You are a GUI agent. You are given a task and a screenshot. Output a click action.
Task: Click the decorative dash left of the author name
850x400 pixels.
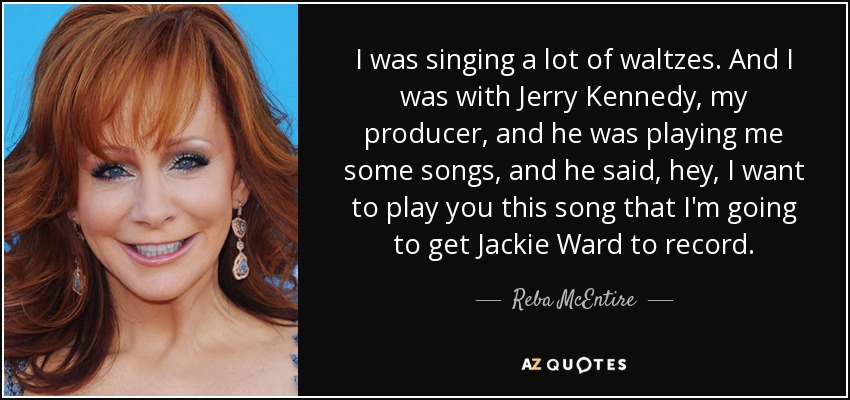coord(487,300)
